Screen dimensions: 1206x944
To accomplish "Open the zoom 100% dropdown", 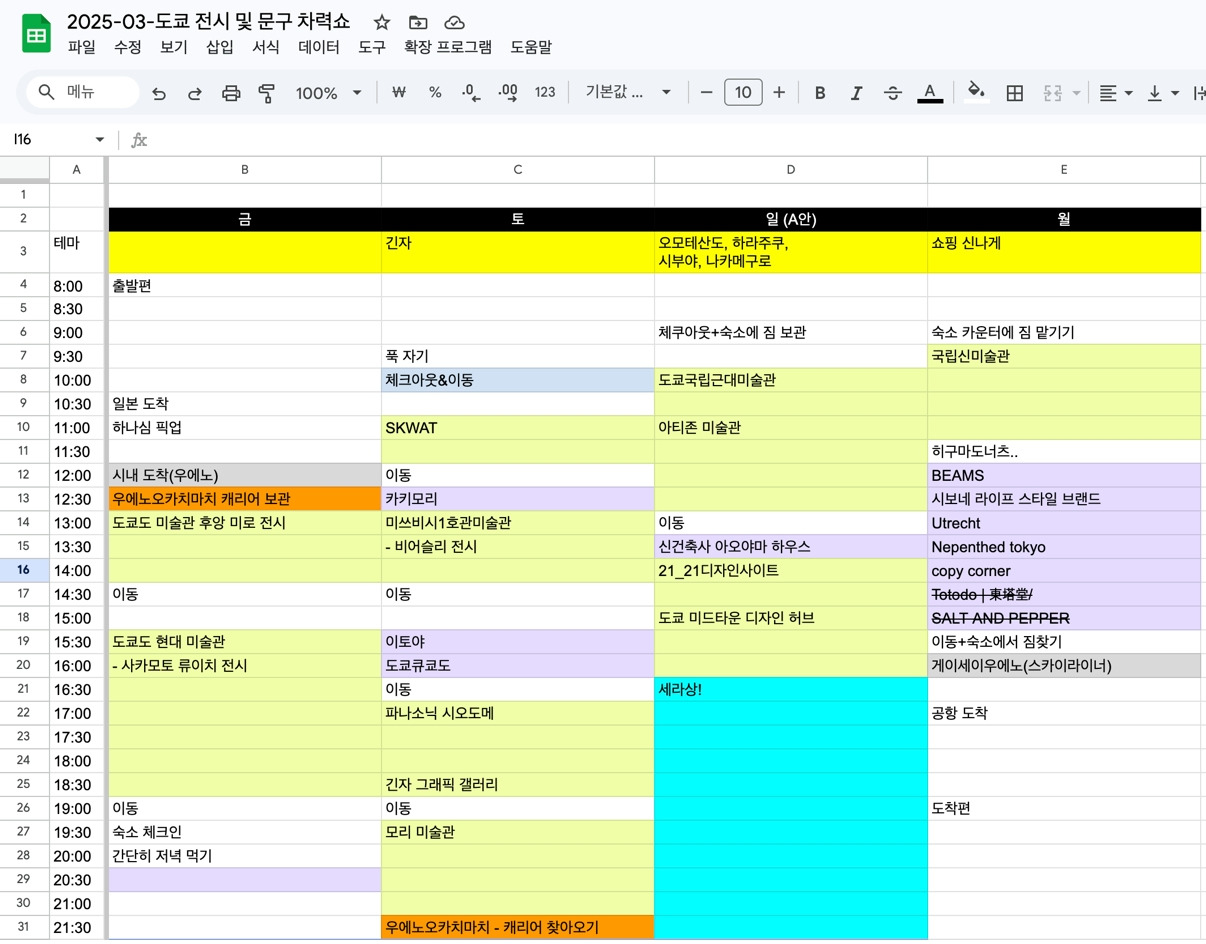I will pyautogui.click(x=328, y=93).
